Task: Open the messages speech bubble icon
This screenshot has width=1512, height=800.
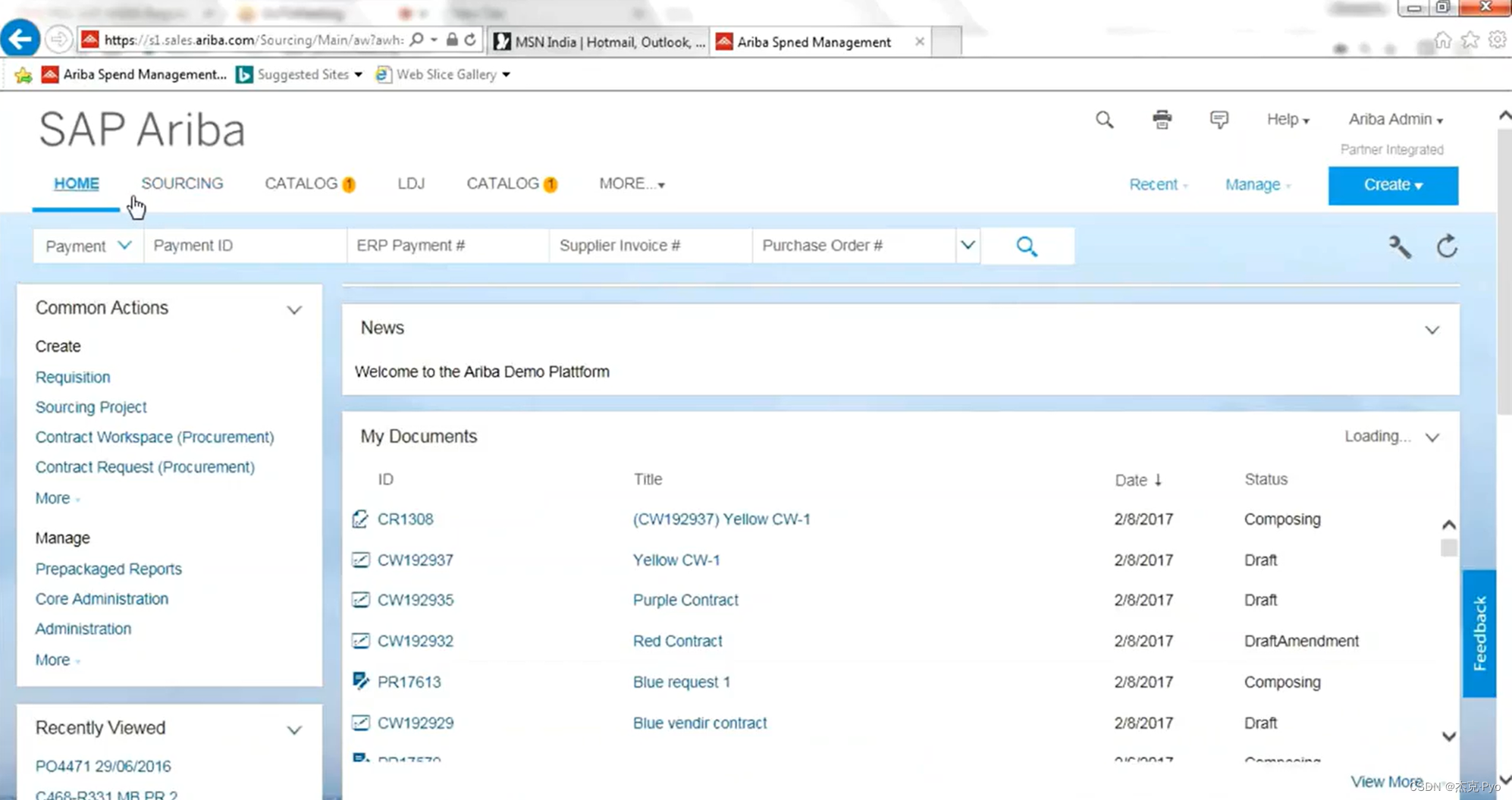Action: [x=1219, y=120]
